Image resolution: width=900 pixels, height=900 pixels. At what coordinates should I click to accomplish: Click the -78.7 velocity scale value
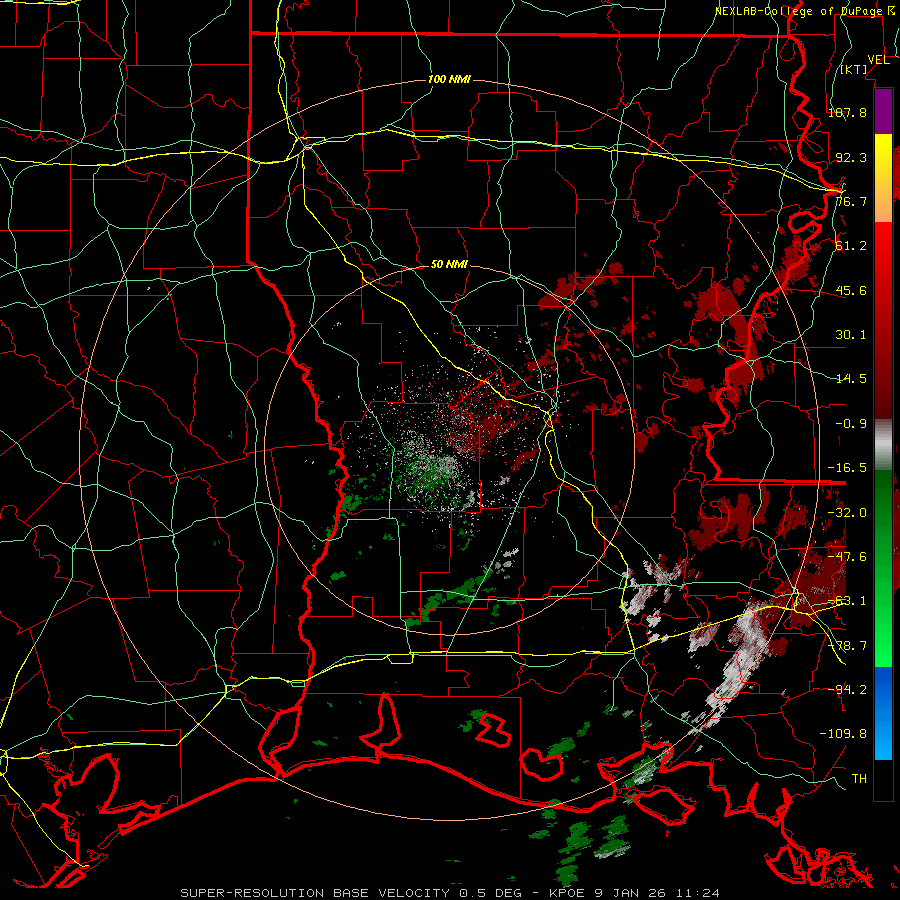847,646
